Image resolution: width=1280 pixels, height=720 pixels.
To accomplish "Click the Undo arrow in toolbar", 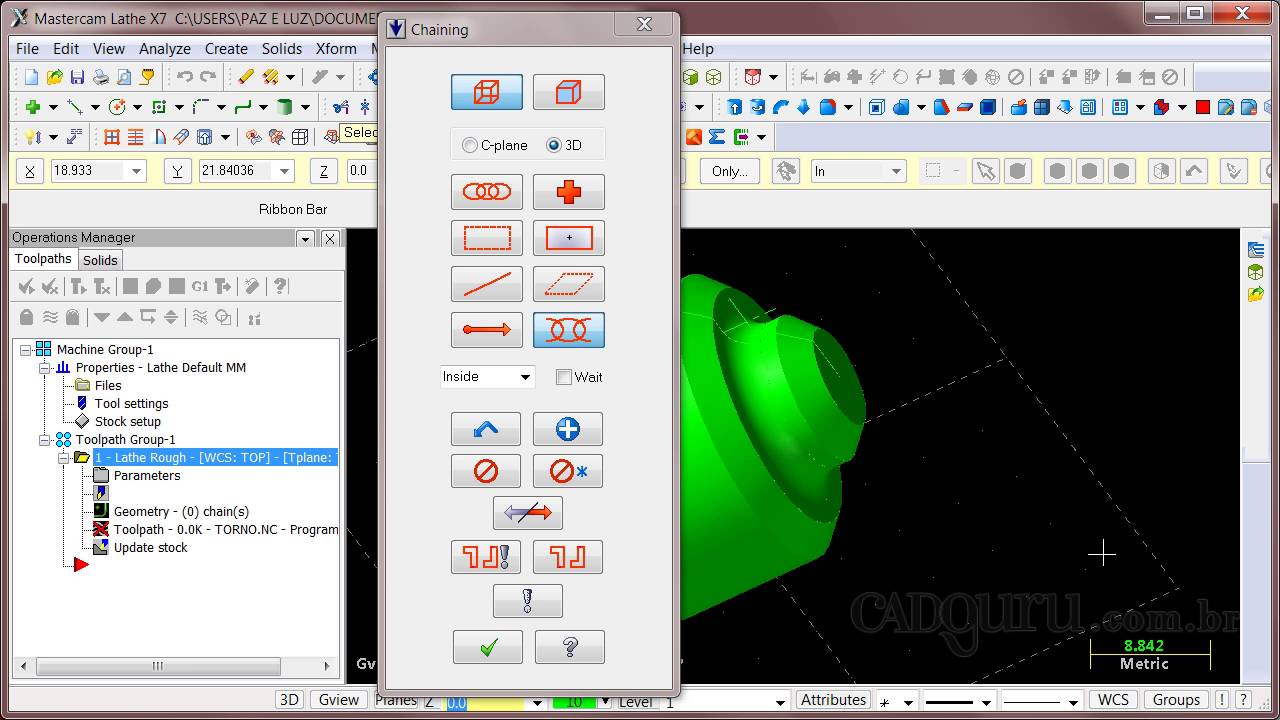I will (185, 77).
